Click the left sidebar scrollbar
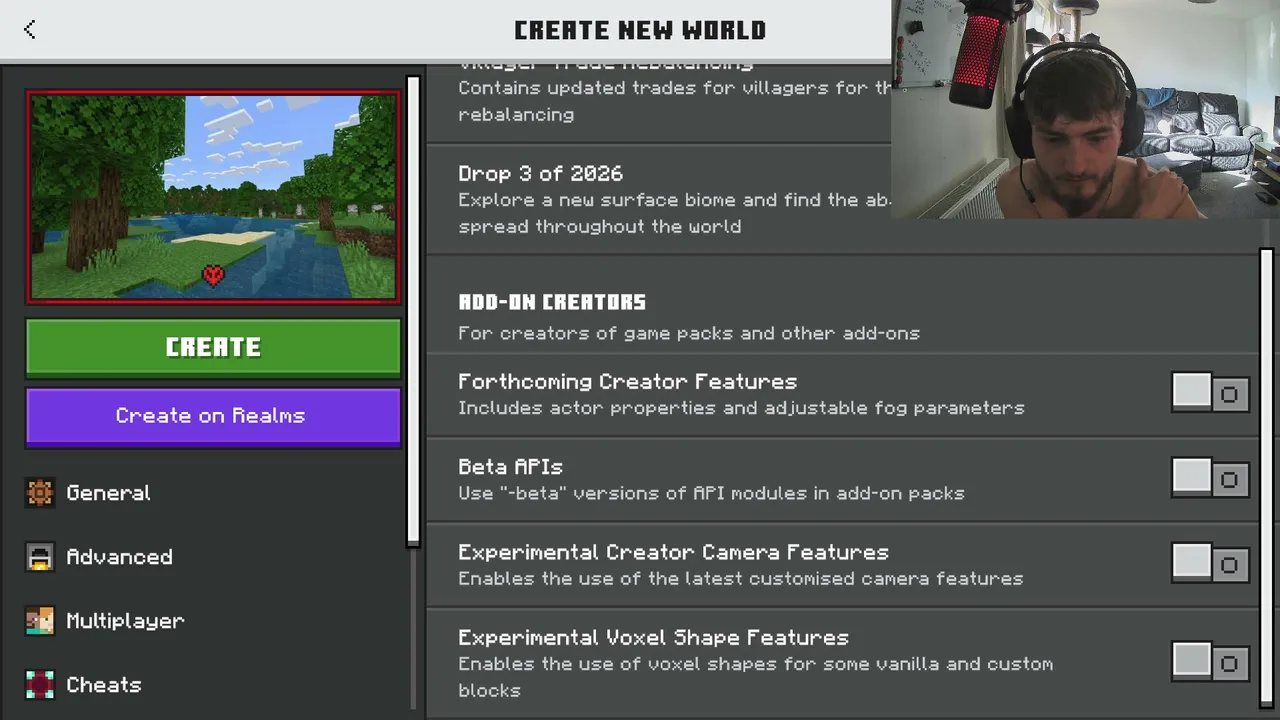This screenshot has height=720, width=1280. [x=413, y=310]
